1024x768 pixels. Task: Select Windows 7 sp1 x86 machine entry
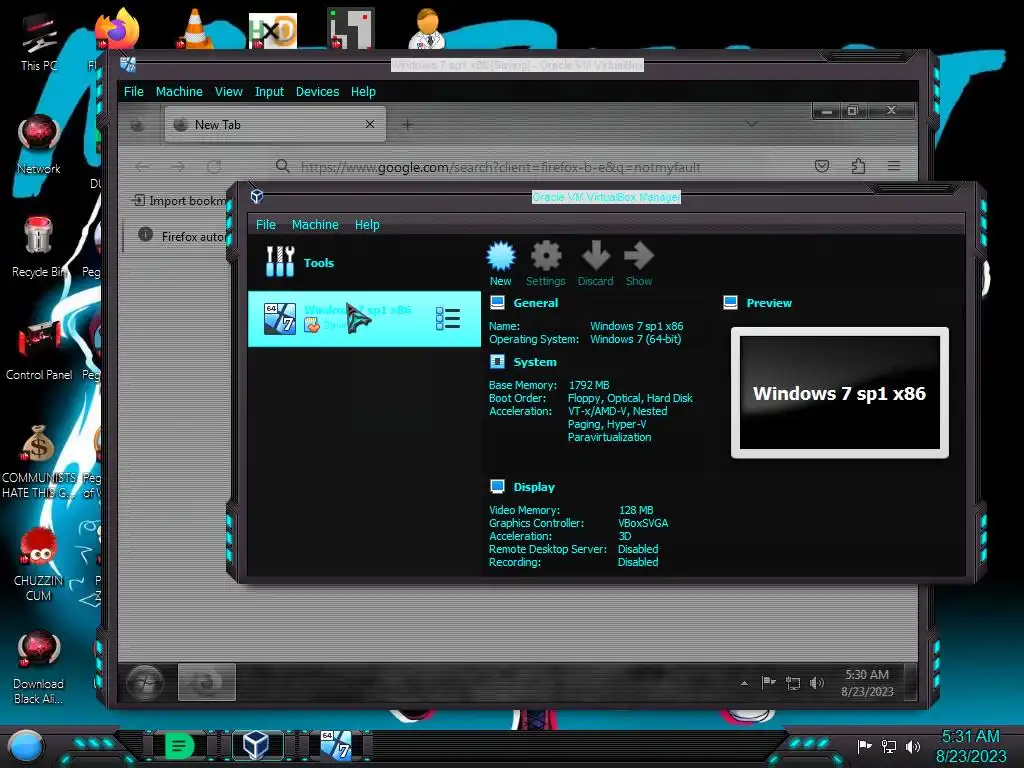[x=364, y=319]
